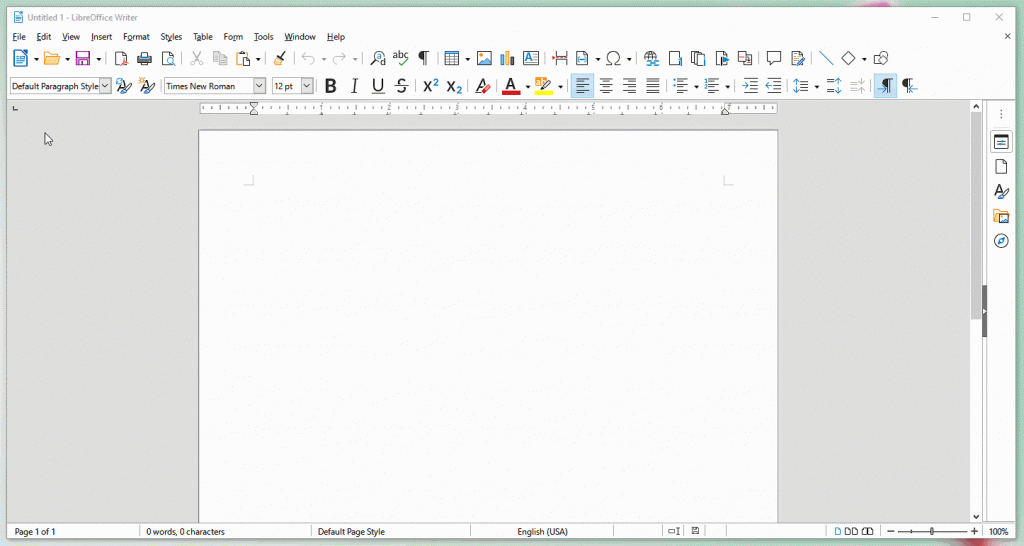Print the document using the printer icon

pos(144,59)
